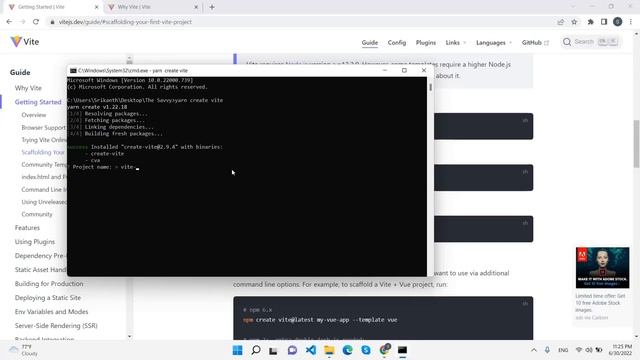The image size is (640, 360).
Task: Switch to Chrome on the taskbar
Action: click(x=384, y=350)
